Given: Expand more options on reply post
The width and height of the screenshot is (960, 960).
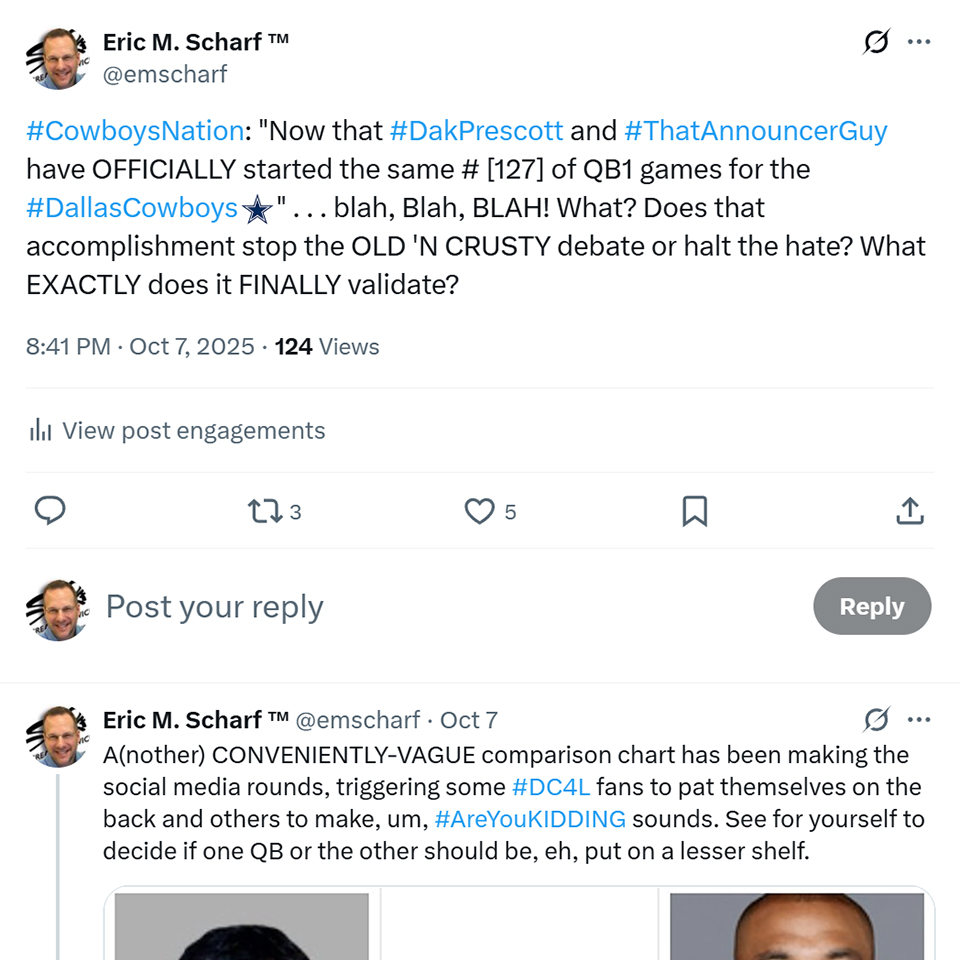Looking at the screenshot, I should (919, 720).
